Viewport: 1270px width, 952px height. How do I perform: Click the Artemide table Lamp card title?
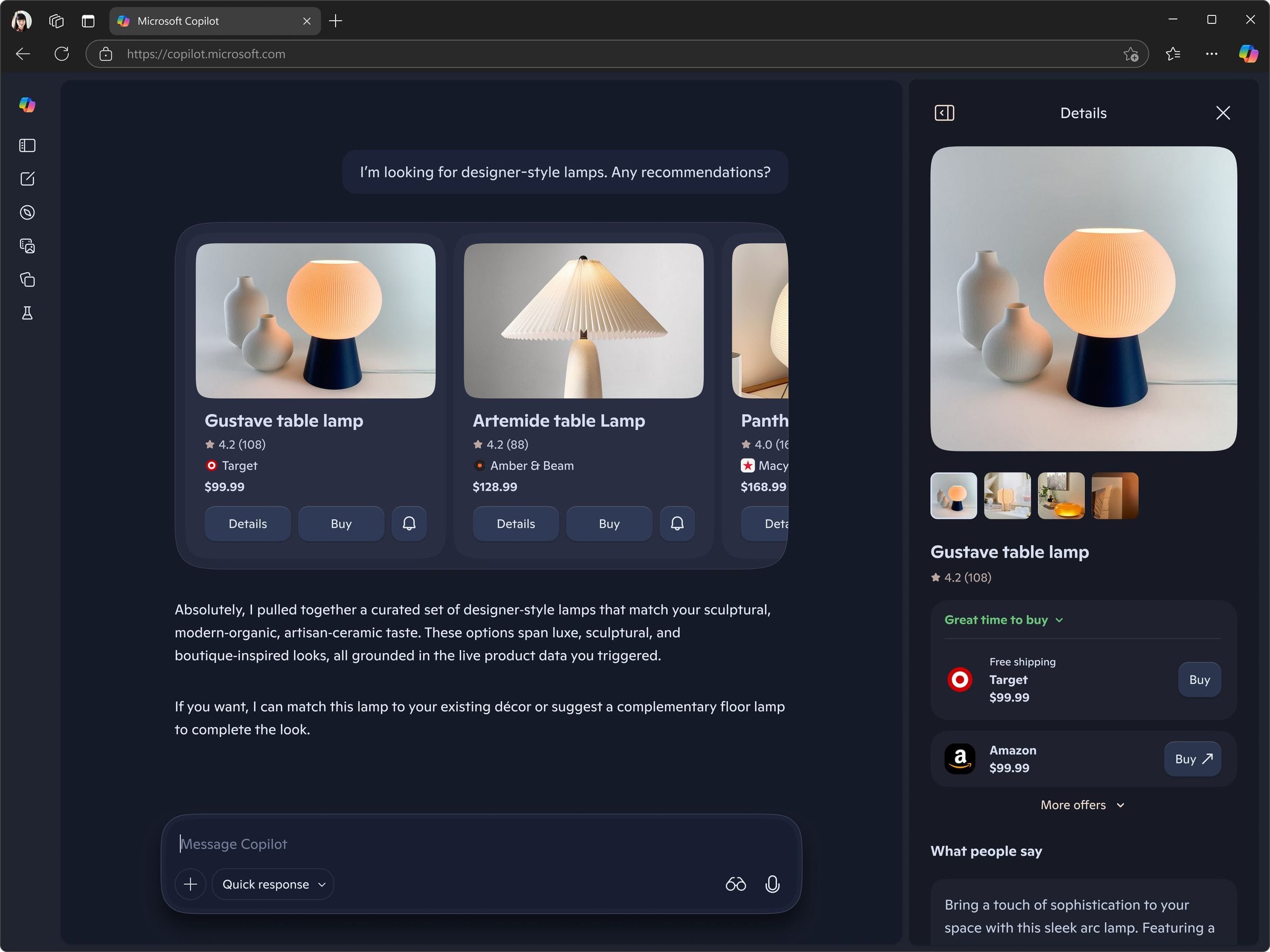[559, 420]
